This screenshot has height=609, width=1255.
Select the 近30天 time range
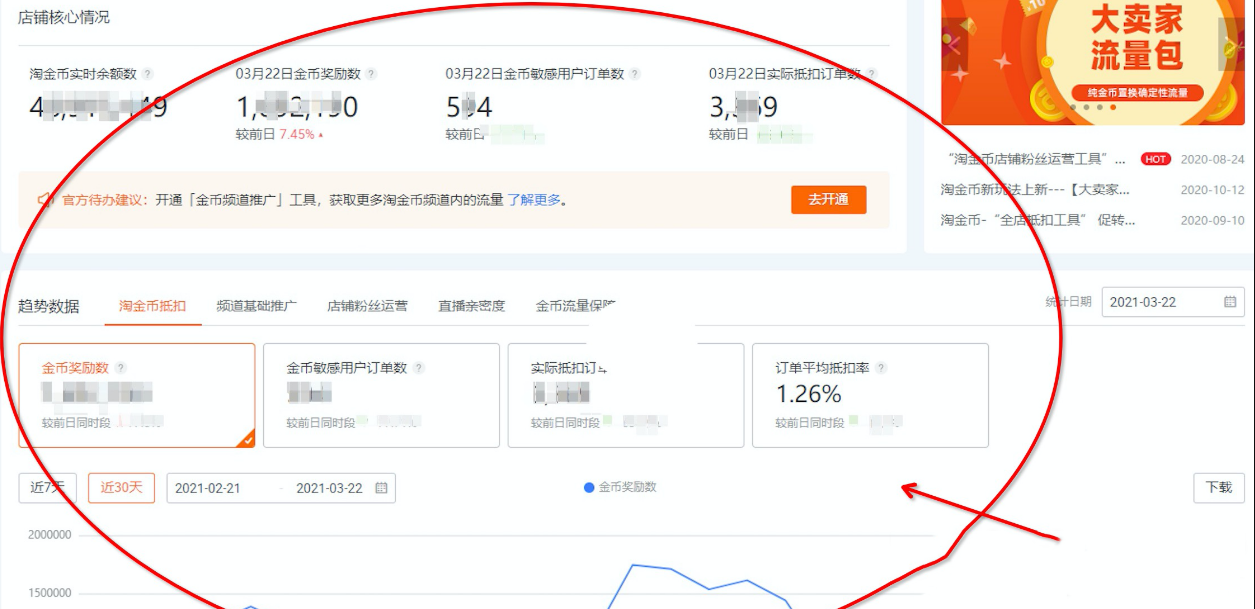tap(120, 488)
